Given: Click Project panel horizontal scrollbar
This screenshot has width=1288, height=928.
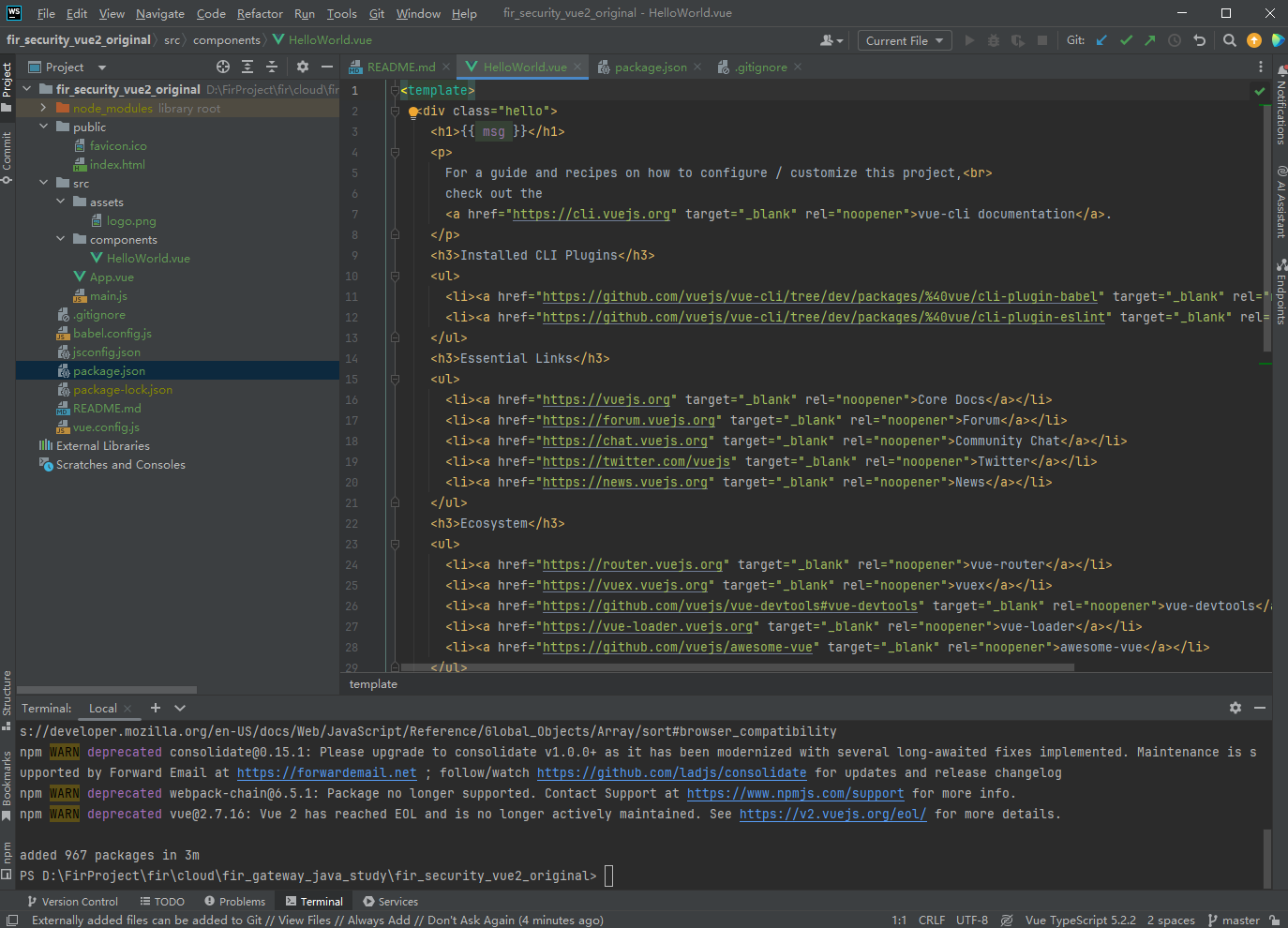Looking at the screenshot, I should tap(107, 690).
